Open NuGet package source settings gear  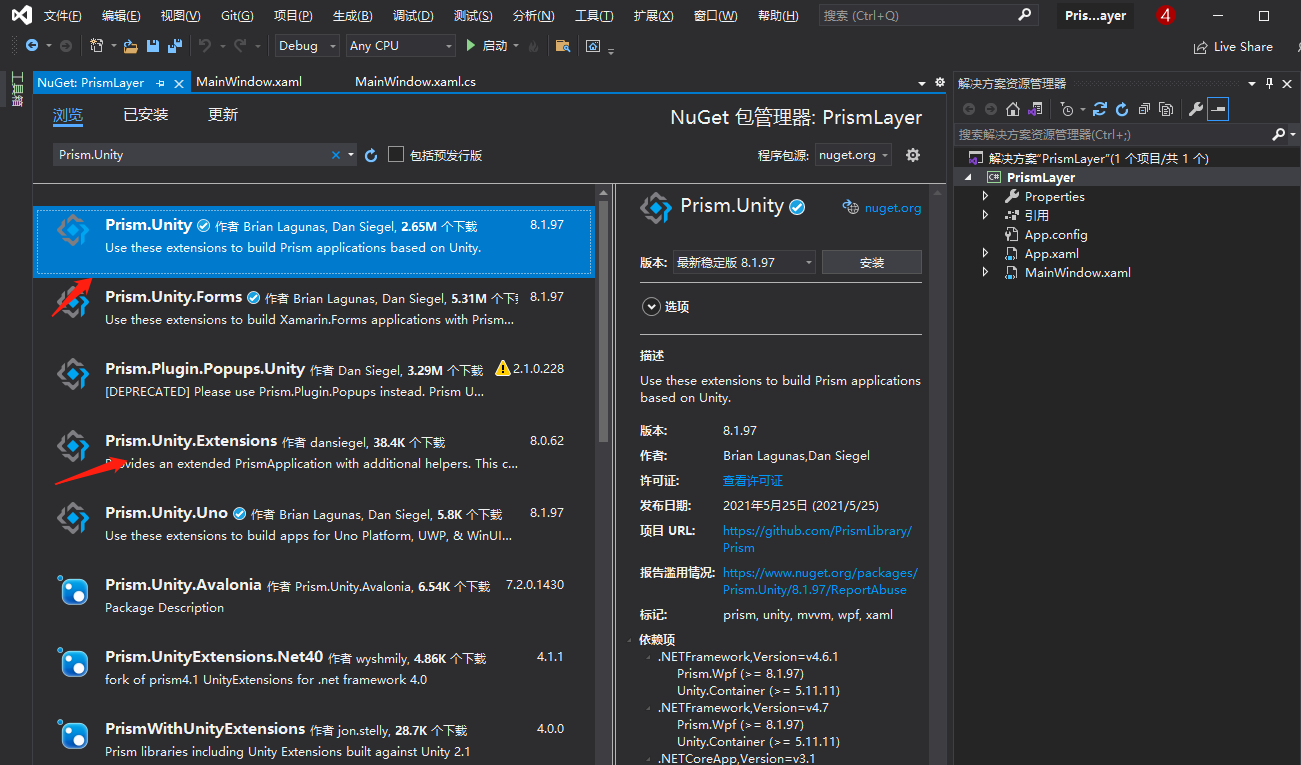pos(912,155)
